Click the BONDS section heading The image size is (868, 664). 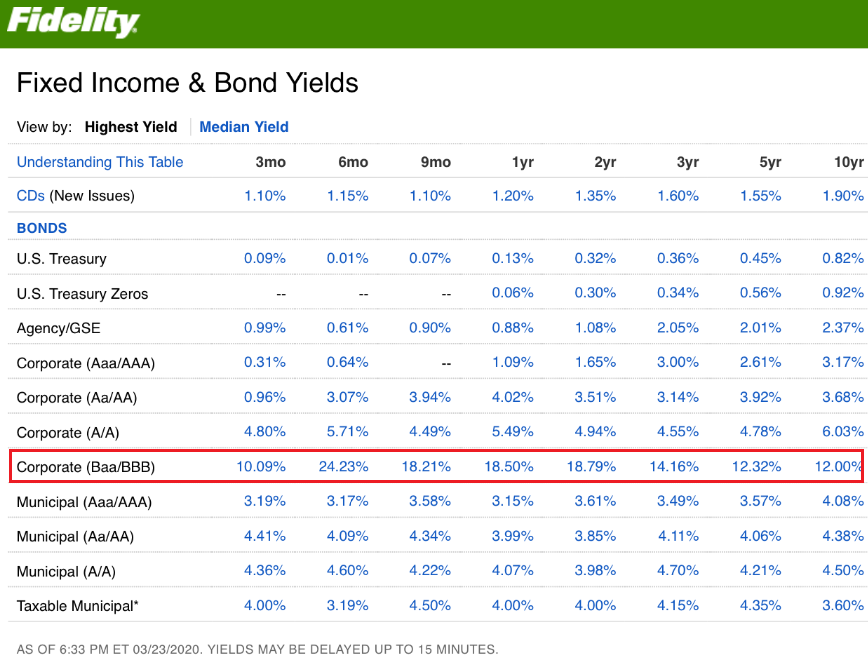point(42,228)
